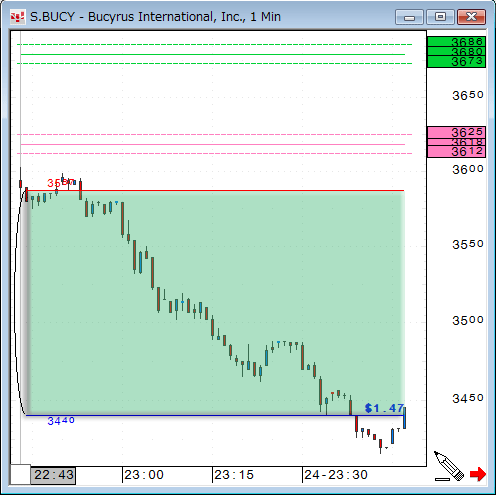Screen dimensions: 496x495
Task: Click the 3650 price scale label
Action: tap(468, 96)
